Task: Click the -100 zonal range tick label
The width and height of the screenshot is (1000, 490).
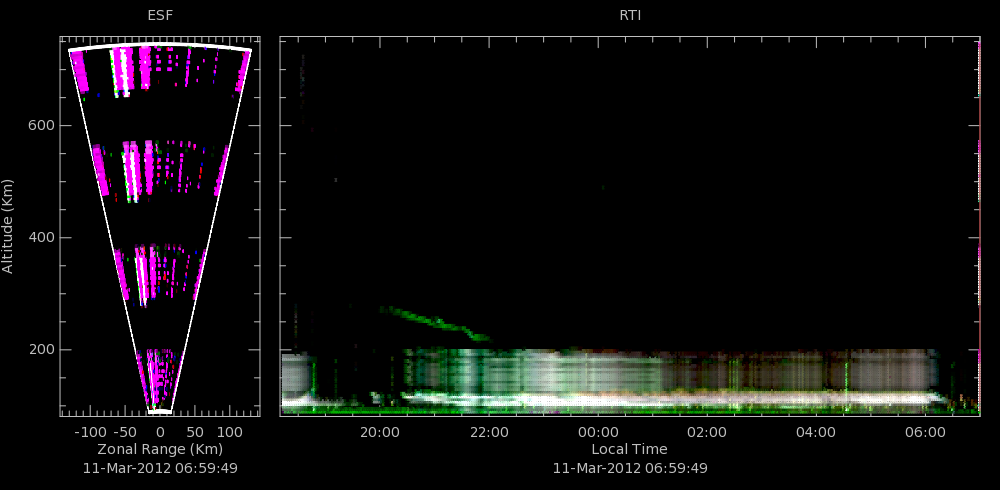Action: coord(89,432)
